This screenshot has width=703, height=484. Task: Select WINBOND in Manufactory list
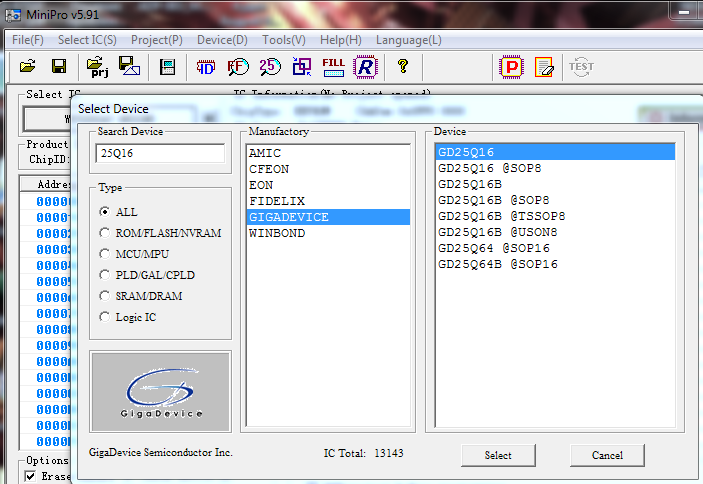click(x=328, y=233)
